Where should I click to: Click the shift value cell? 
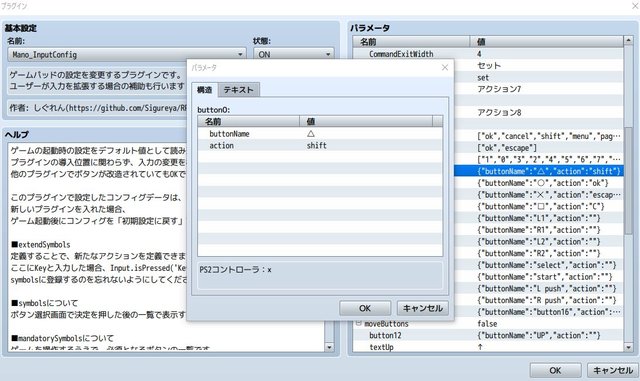317,145
